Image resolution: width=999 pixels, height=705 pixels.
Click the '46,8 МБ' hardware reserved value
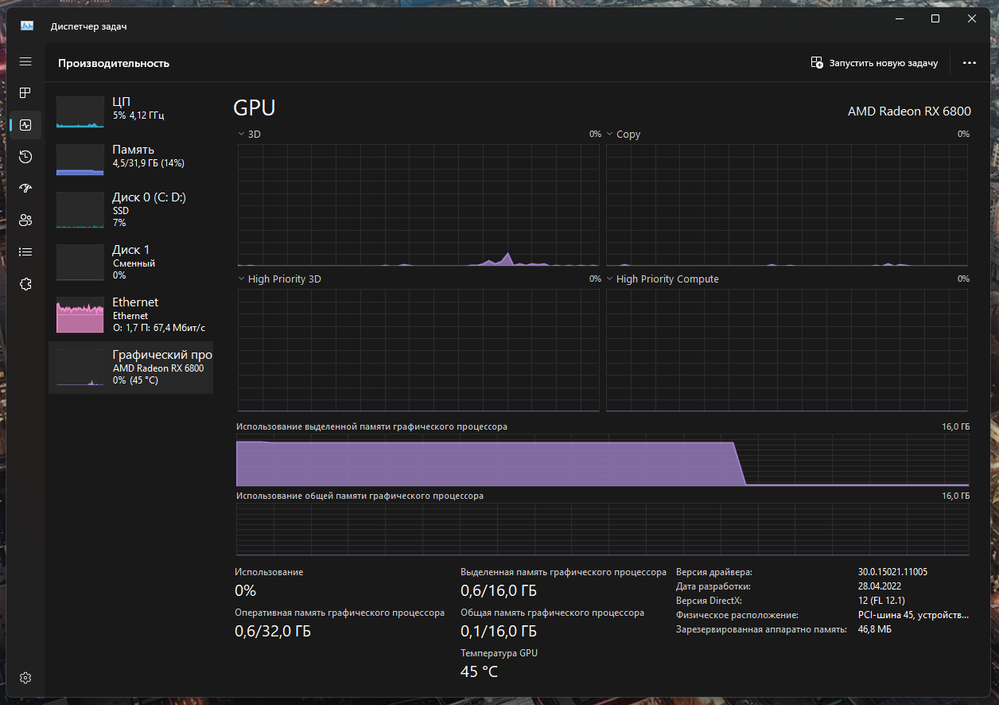[874, 629]
